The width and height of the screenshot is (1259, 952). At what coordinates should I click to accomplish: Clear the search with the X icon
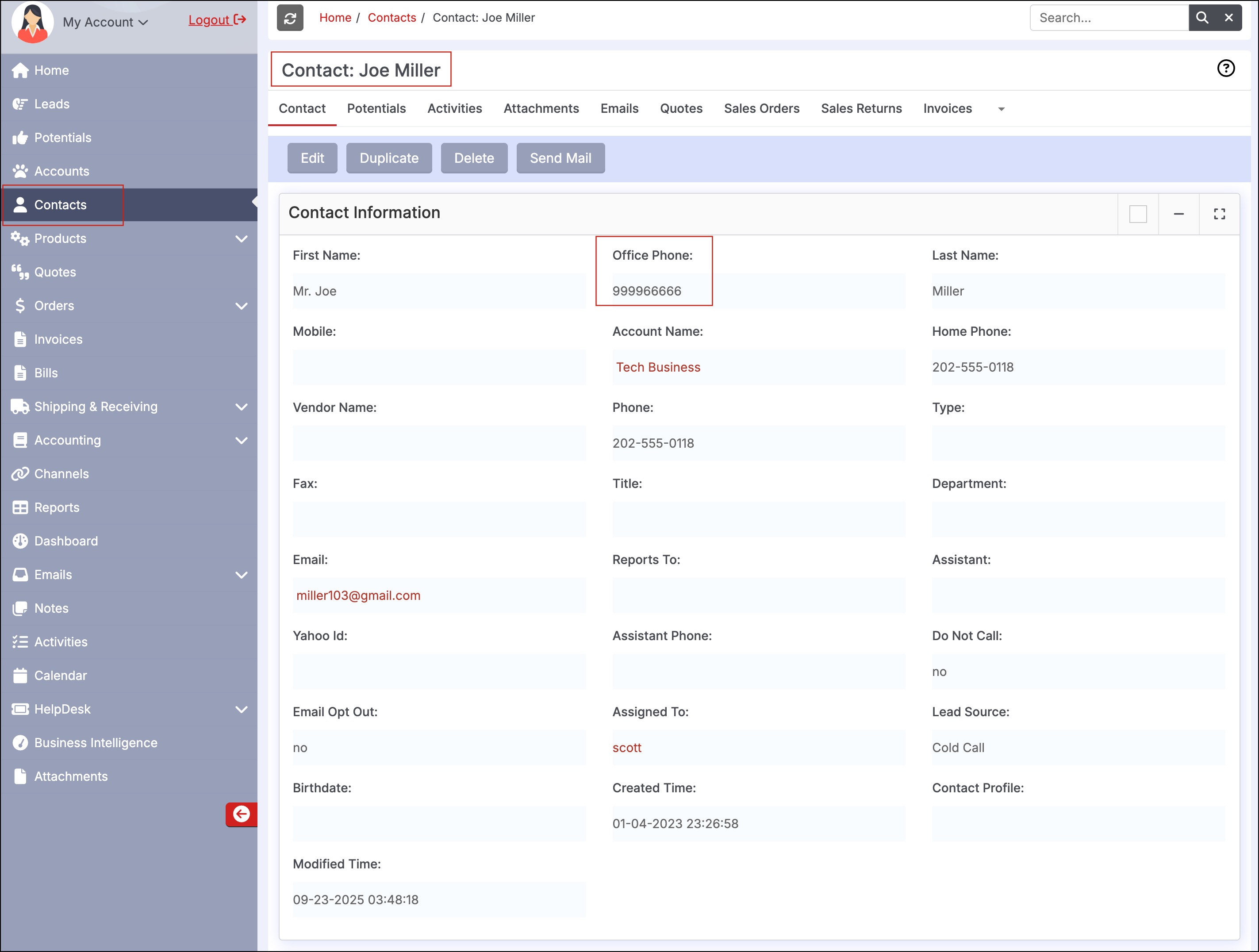coord(1229,18)
